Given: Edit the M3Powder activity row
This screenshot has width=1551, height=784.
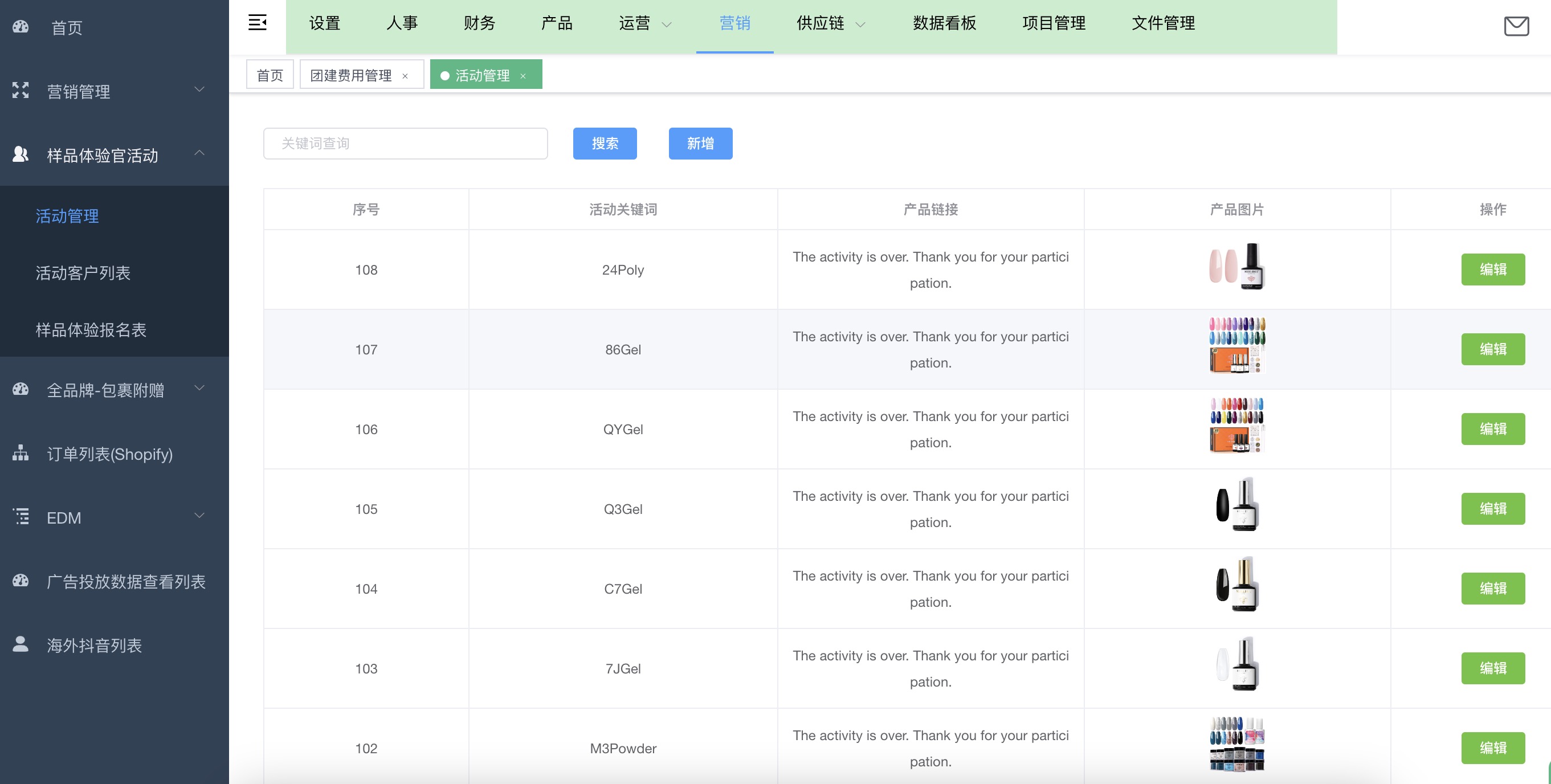Looking at the screenshot, I should [1493, 748].
